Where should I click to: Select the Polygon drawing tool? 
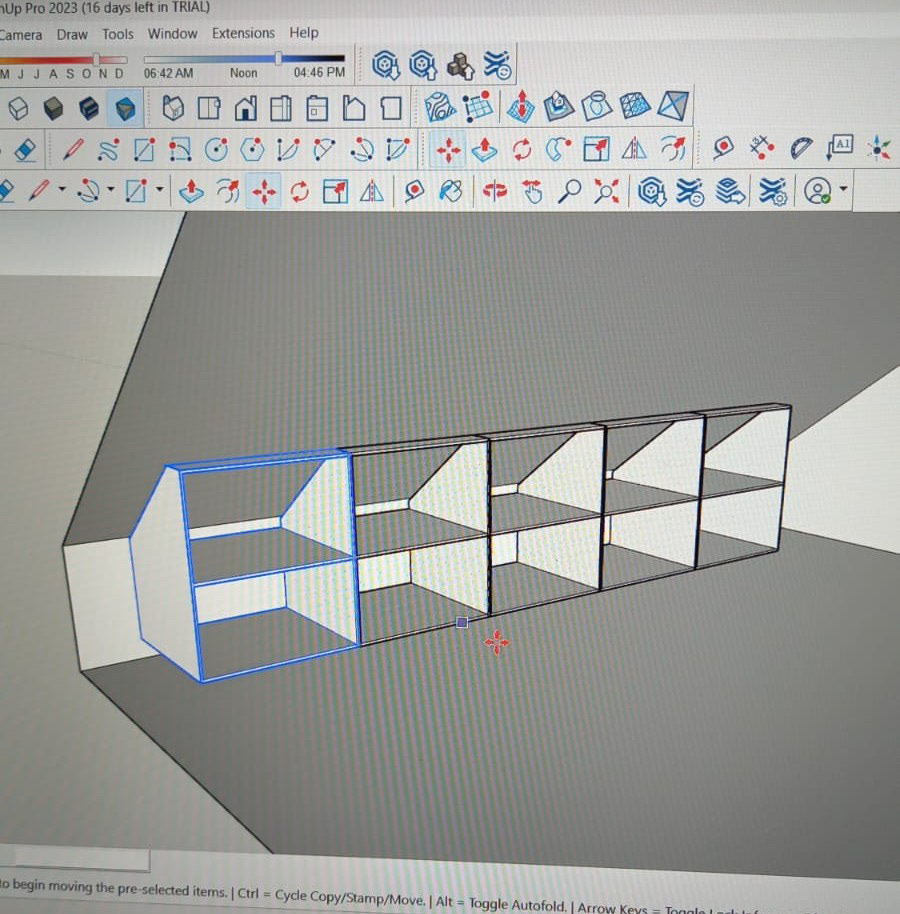click(252, 150)
